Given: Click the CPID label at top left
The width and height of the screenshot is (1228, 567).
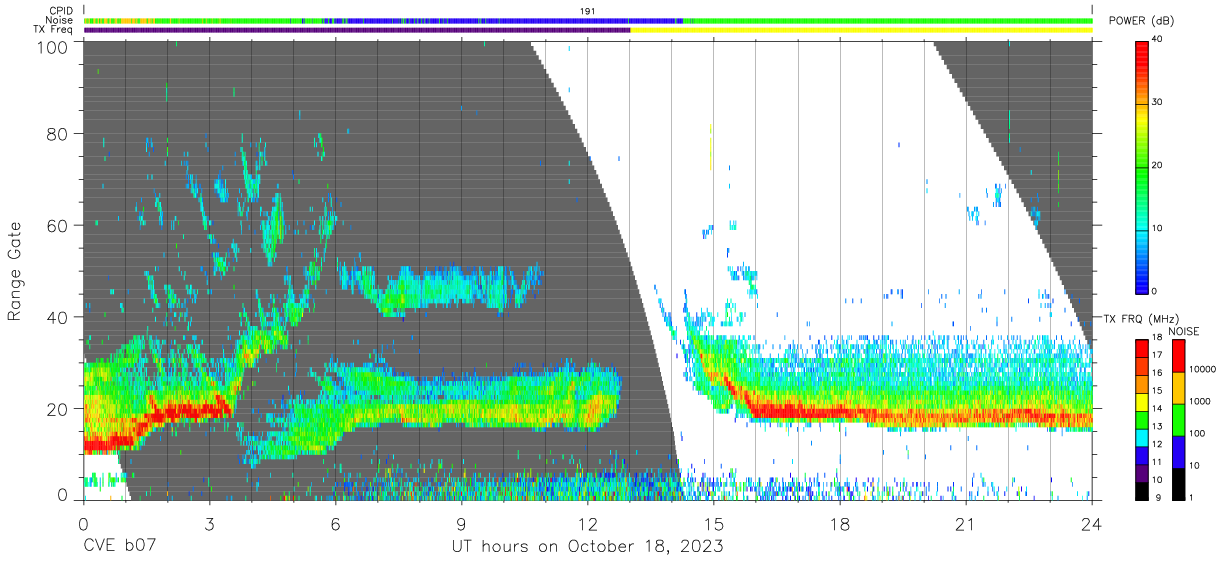Looking at the screenshot, I should [60, 10].
